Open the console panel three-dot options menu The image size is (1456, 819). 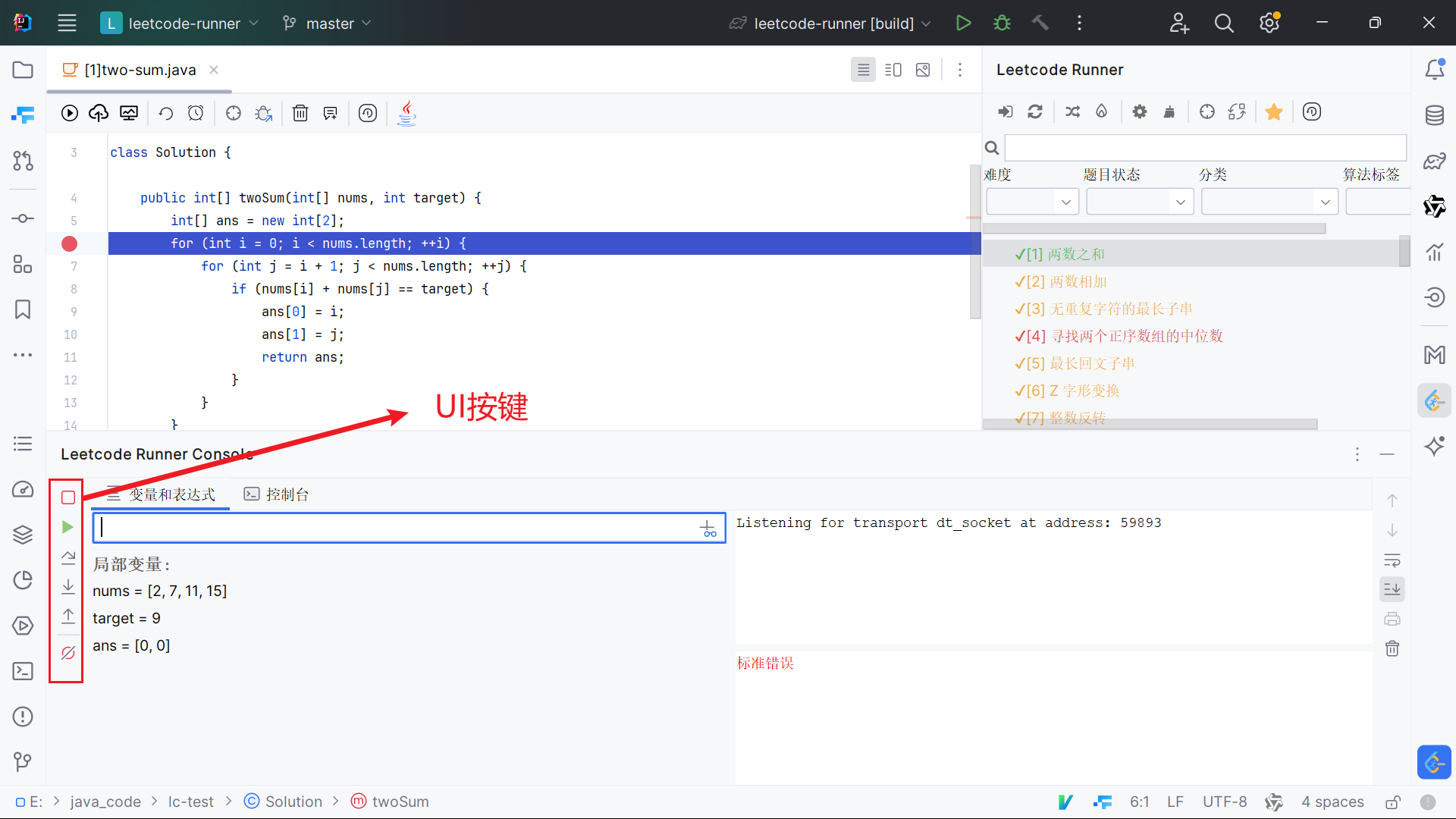(x=1357, y=454)
